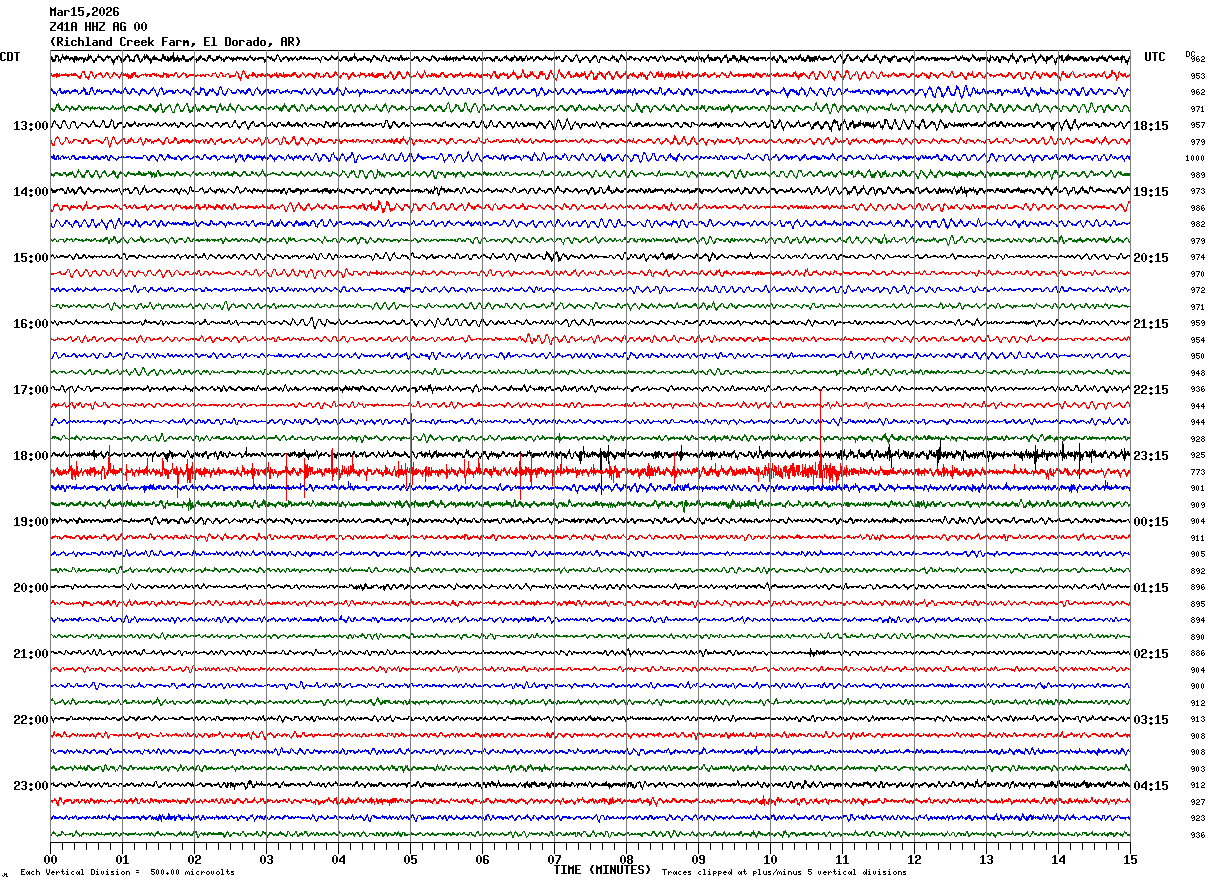Click the location "(Richland Creek Farm, El Dorado, AR)"
Viewport: 1210px width, 886px height.
coord(175,42)
